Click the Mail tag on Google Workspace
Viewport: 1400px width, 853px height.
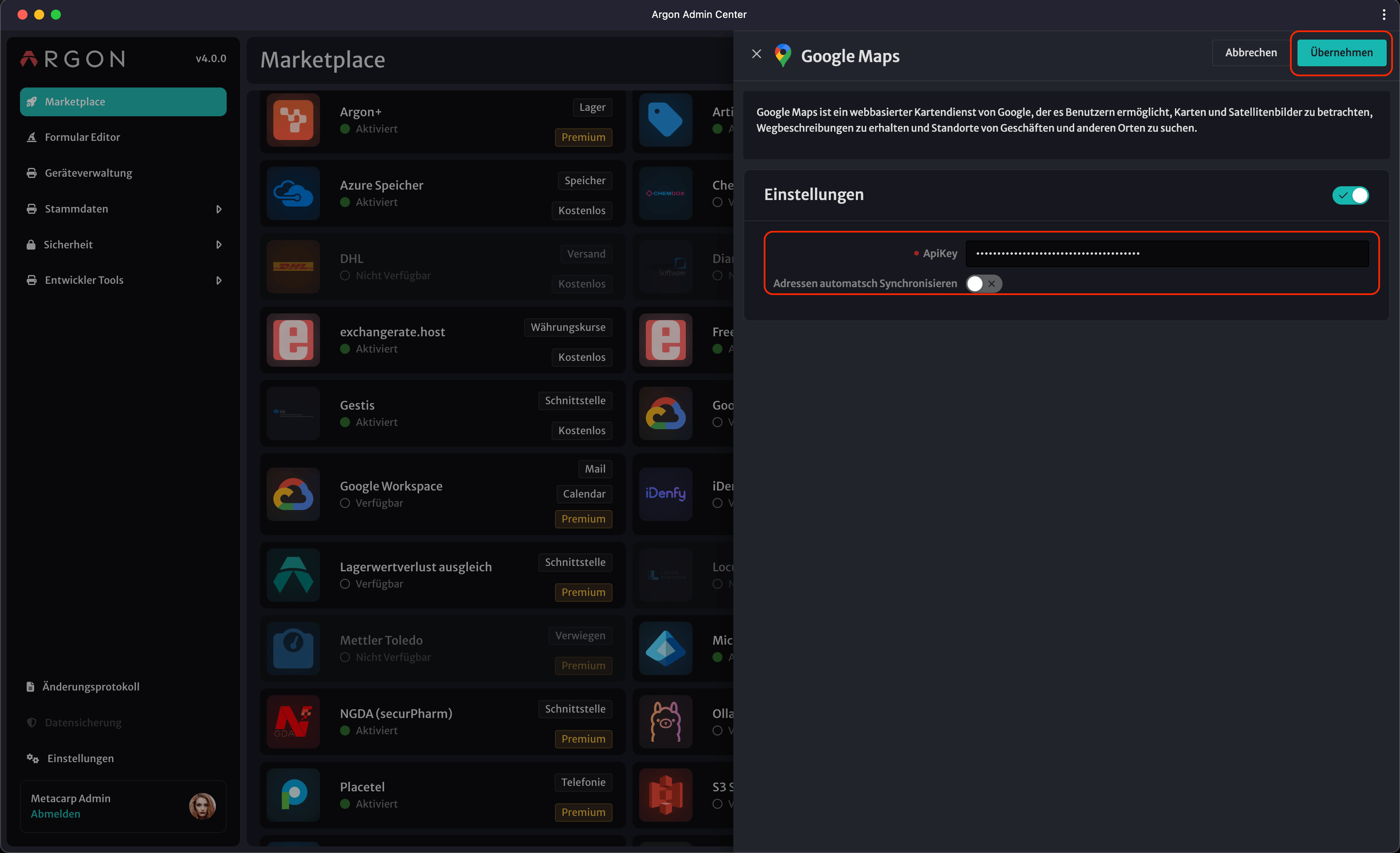tap(595, 469)
